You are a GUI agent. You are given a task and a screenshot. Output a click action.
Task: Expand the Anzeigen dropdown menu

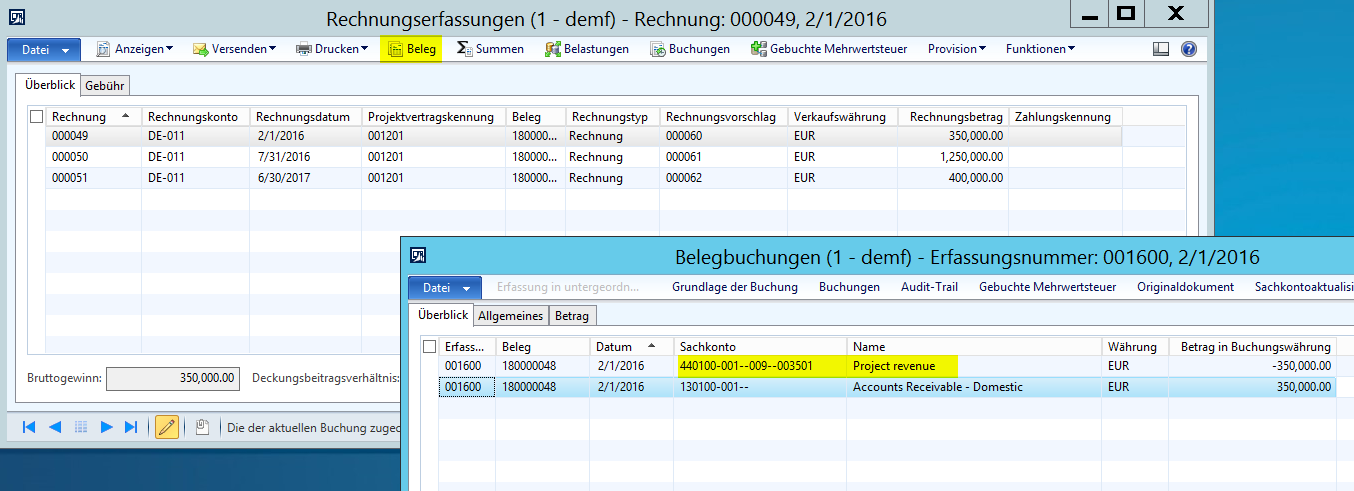coord(135,49)
